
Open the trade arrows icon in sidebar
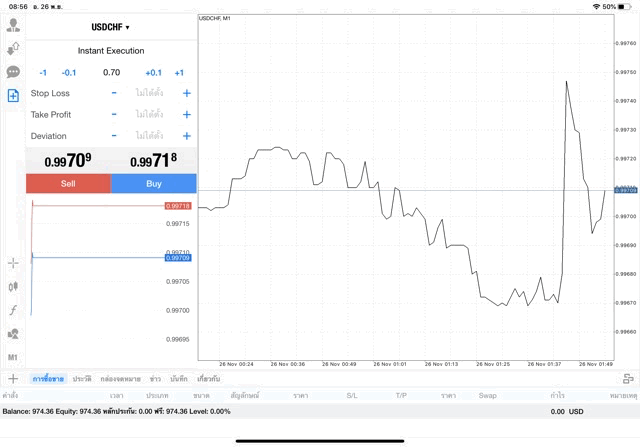tap(13, 48)
